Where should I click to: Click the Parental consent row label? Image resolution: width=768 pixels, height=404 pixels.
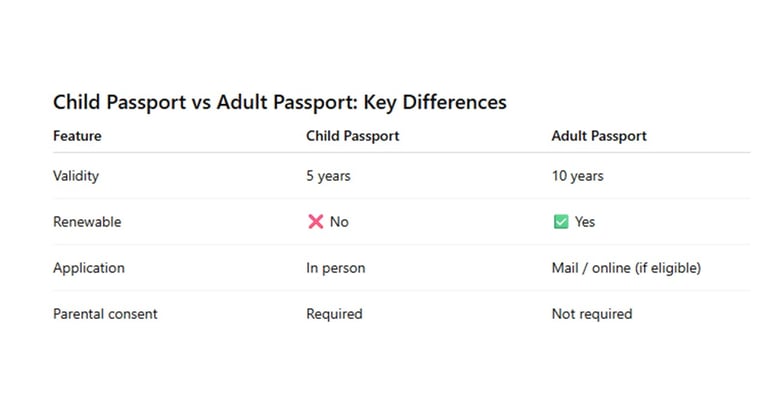tap(105, 314)
